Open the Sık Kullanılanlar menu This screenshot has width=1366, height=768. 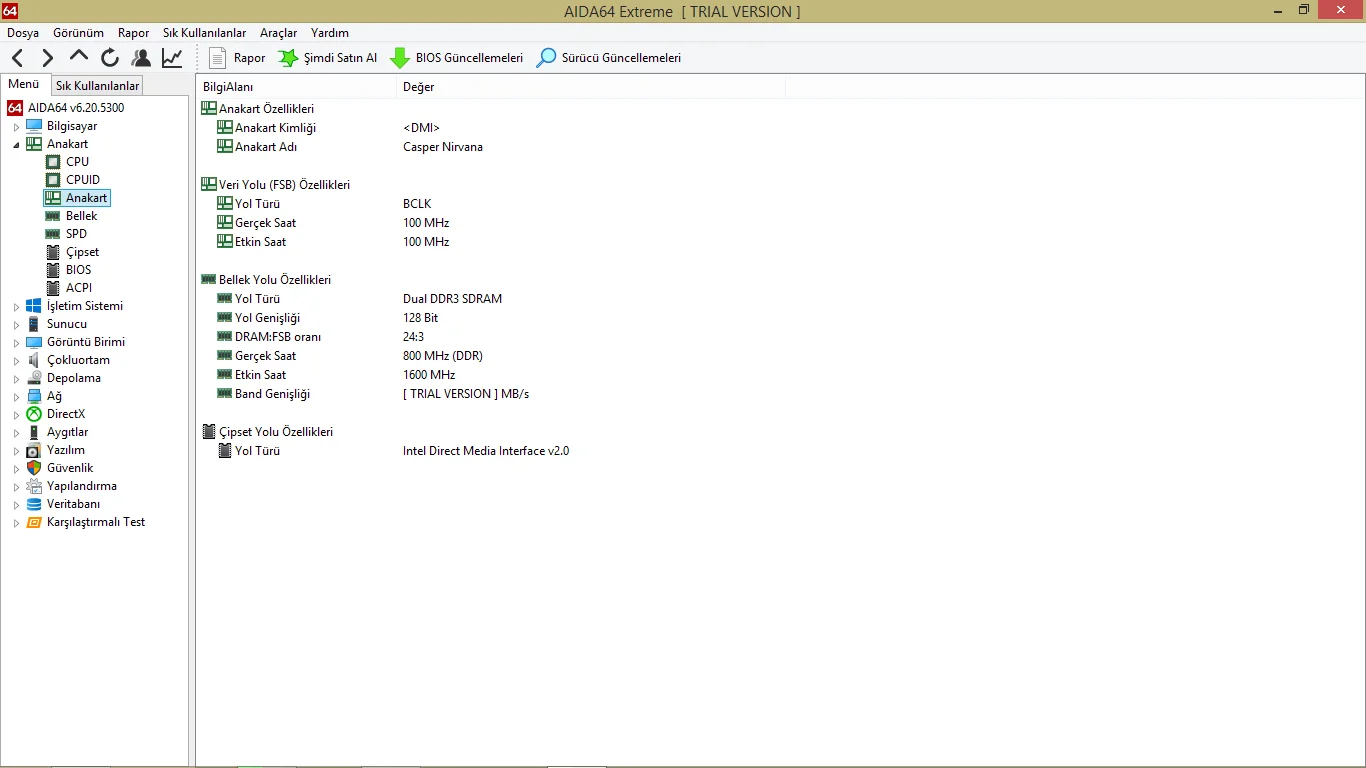(204, 33)
